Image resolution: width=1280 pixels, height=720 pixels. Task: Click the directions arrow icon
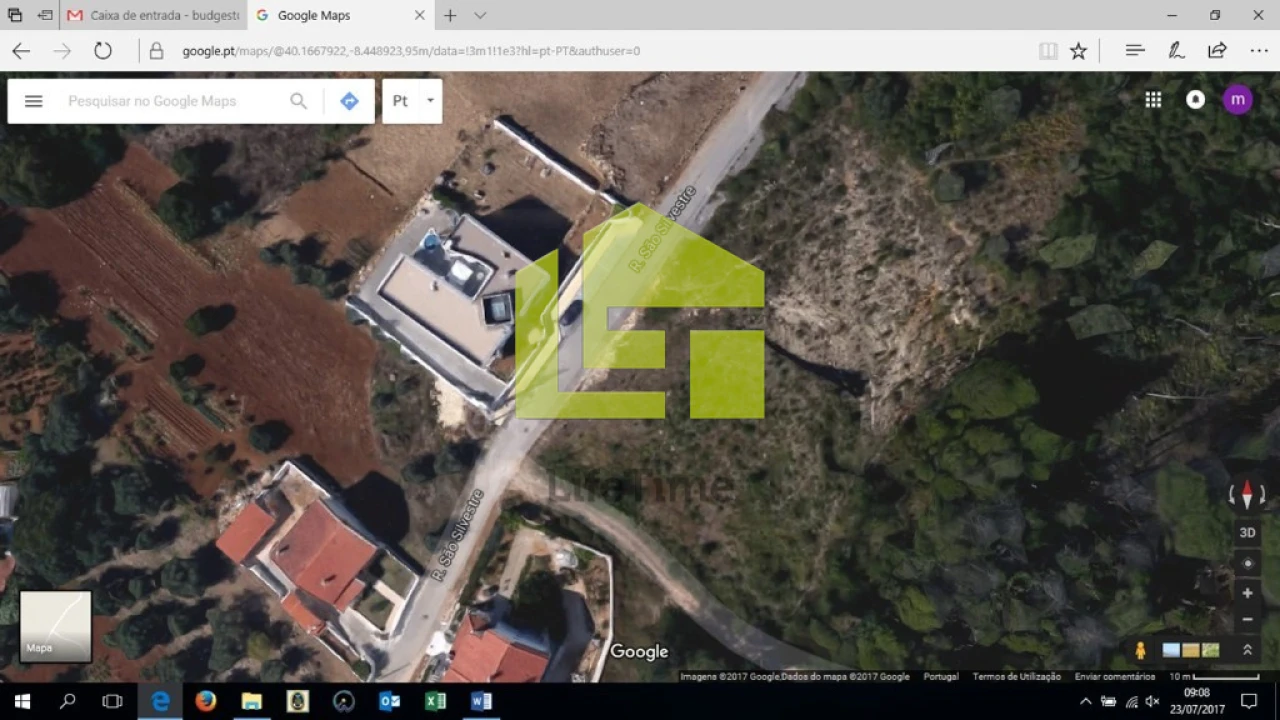pos(349,101)
